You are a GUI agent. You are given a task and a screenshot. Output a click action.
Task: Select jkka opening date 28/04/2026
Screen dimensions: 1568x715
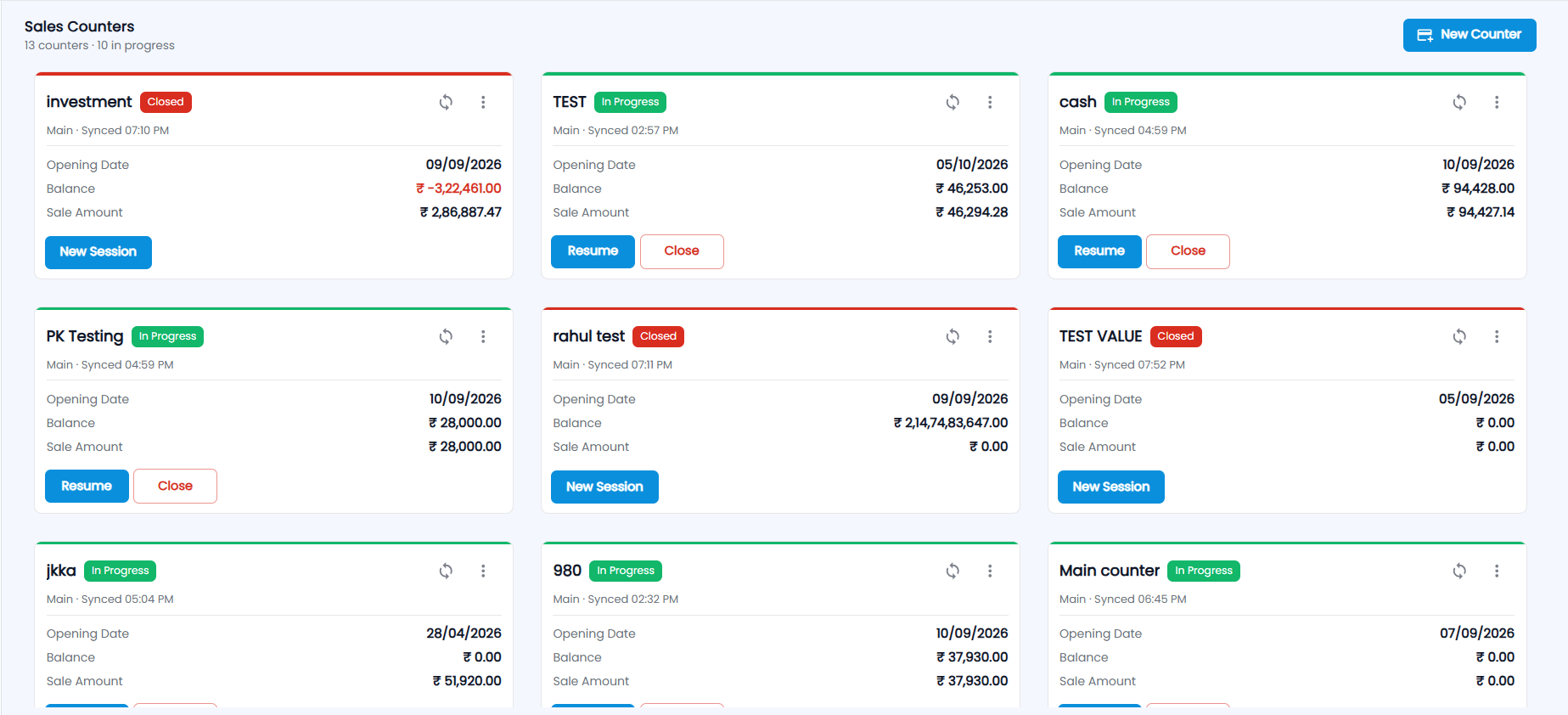pos(464,633)
